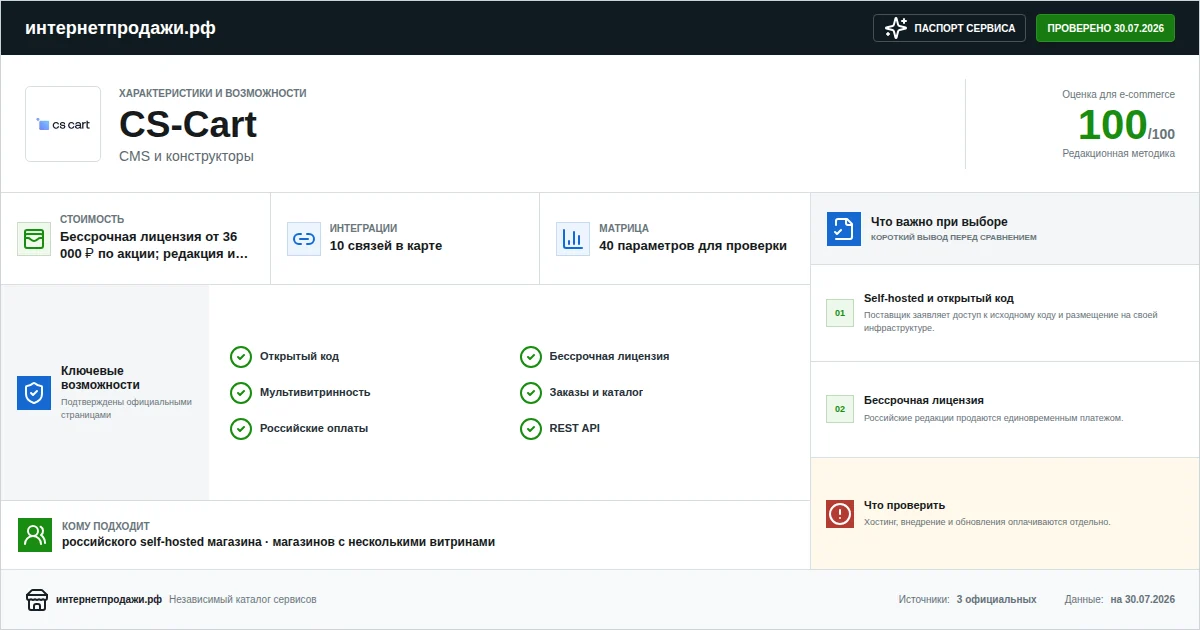
Task: Click the CMS и конструкторы category text
Action: click(x=186, y=156)
